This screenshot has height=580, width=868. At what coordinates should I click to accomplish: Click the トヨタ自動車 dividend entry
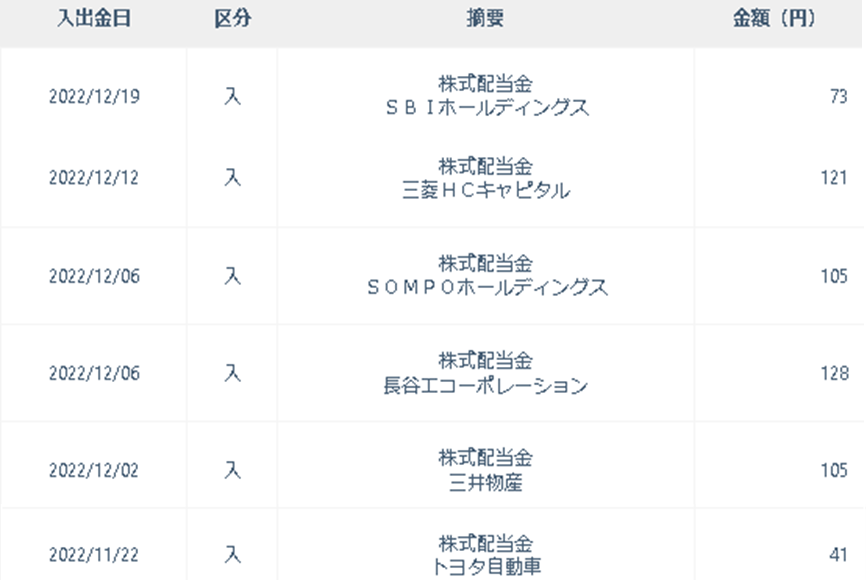[485, 563]
